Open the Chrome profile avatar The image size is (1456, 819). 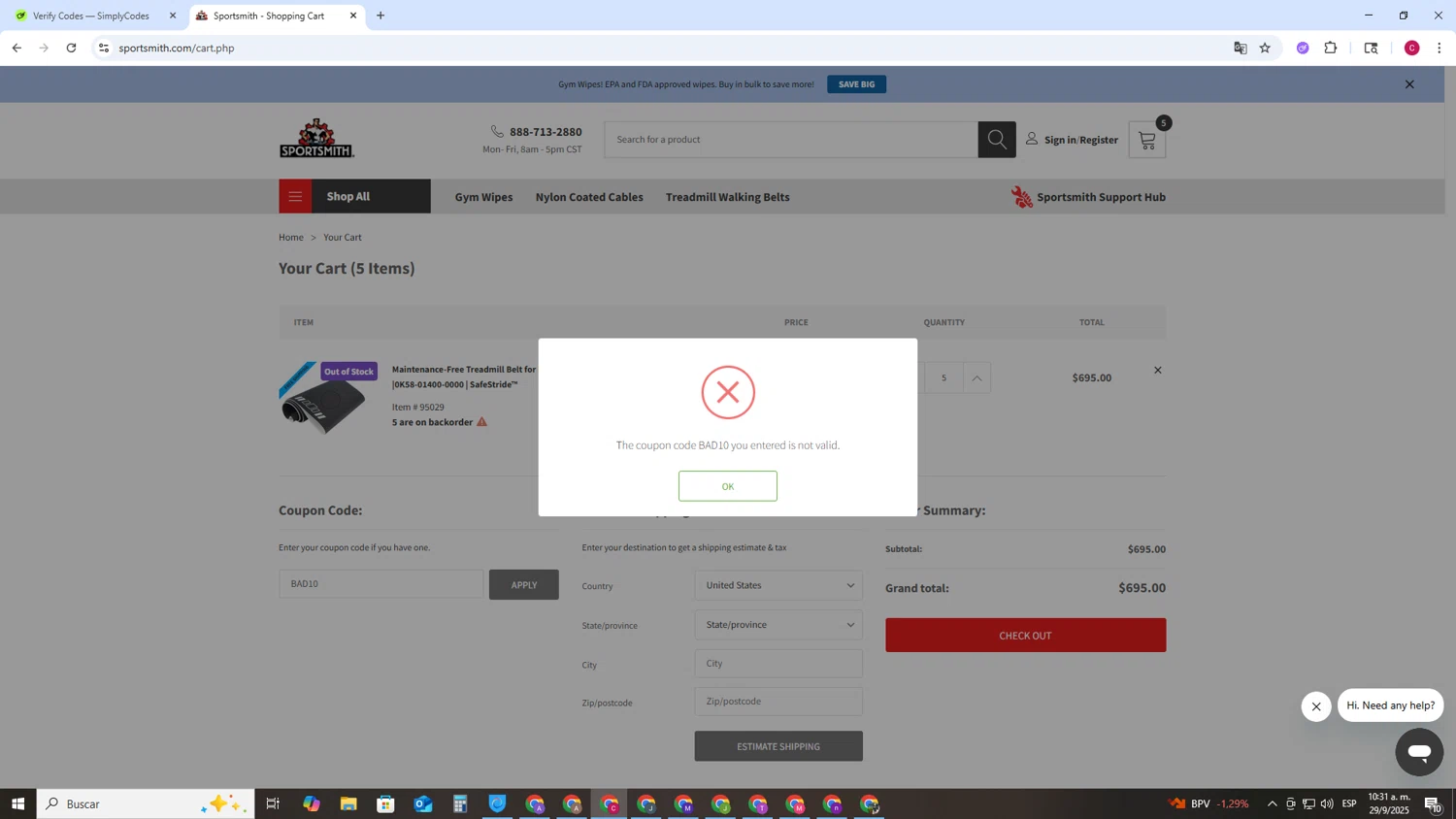(1411, 48)
